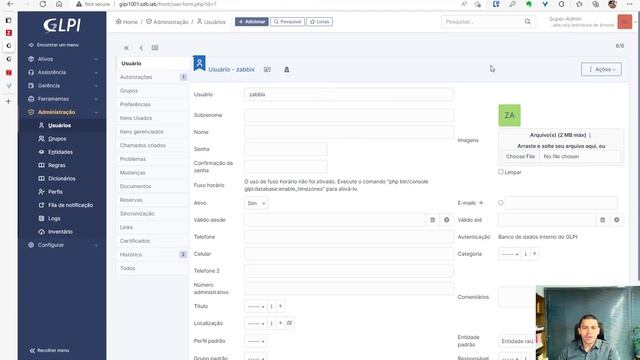Image resolution: width=640 pixels, height=360 pixels.
Task: Click the ZA avatar image
Action: click(509, 116)
